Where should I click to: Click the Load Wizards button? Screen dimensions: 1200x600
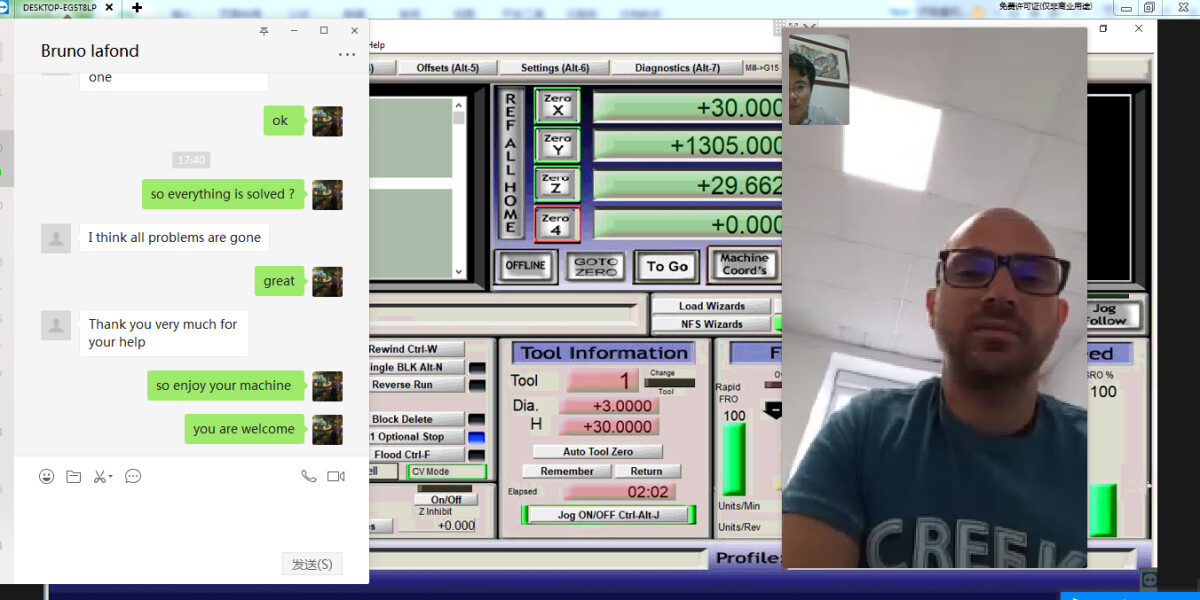pos(711,306)
